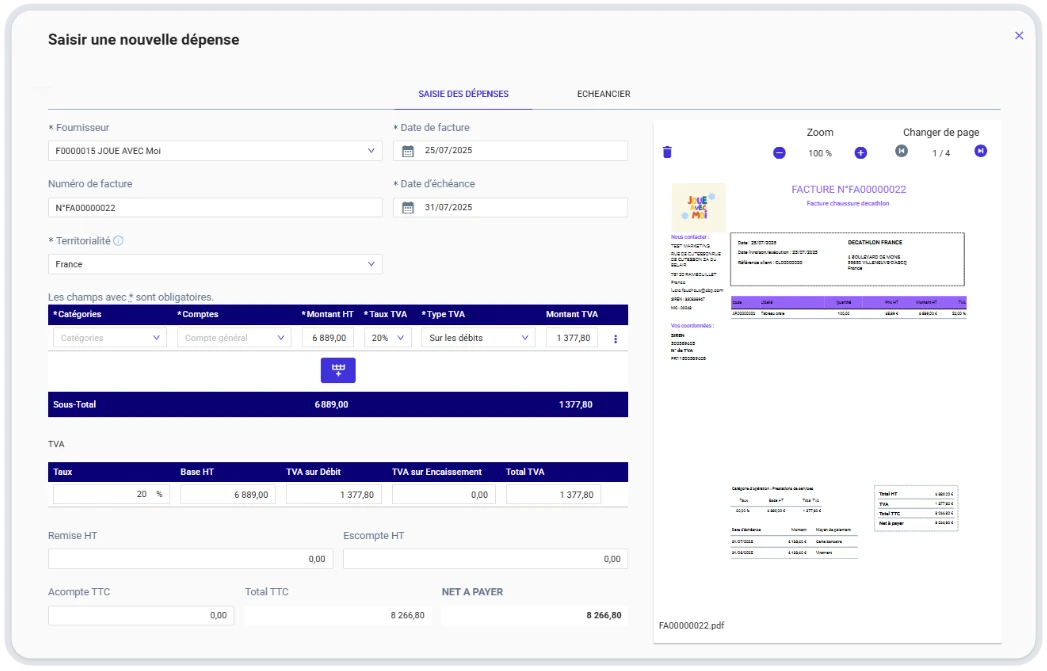This screenshot has width=1047, height=671.
Task: Go to previous page of invoice
Action: (x=901, y=151)
